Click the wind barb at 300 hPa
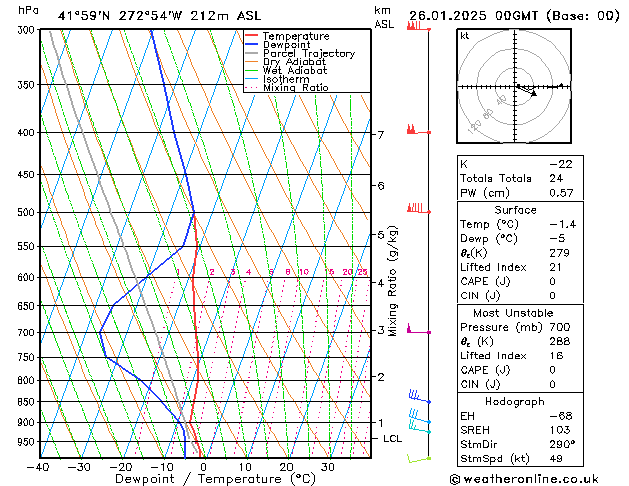Image resolution: width=629 pixels, height=486 pixels. (x=418, y=26)
